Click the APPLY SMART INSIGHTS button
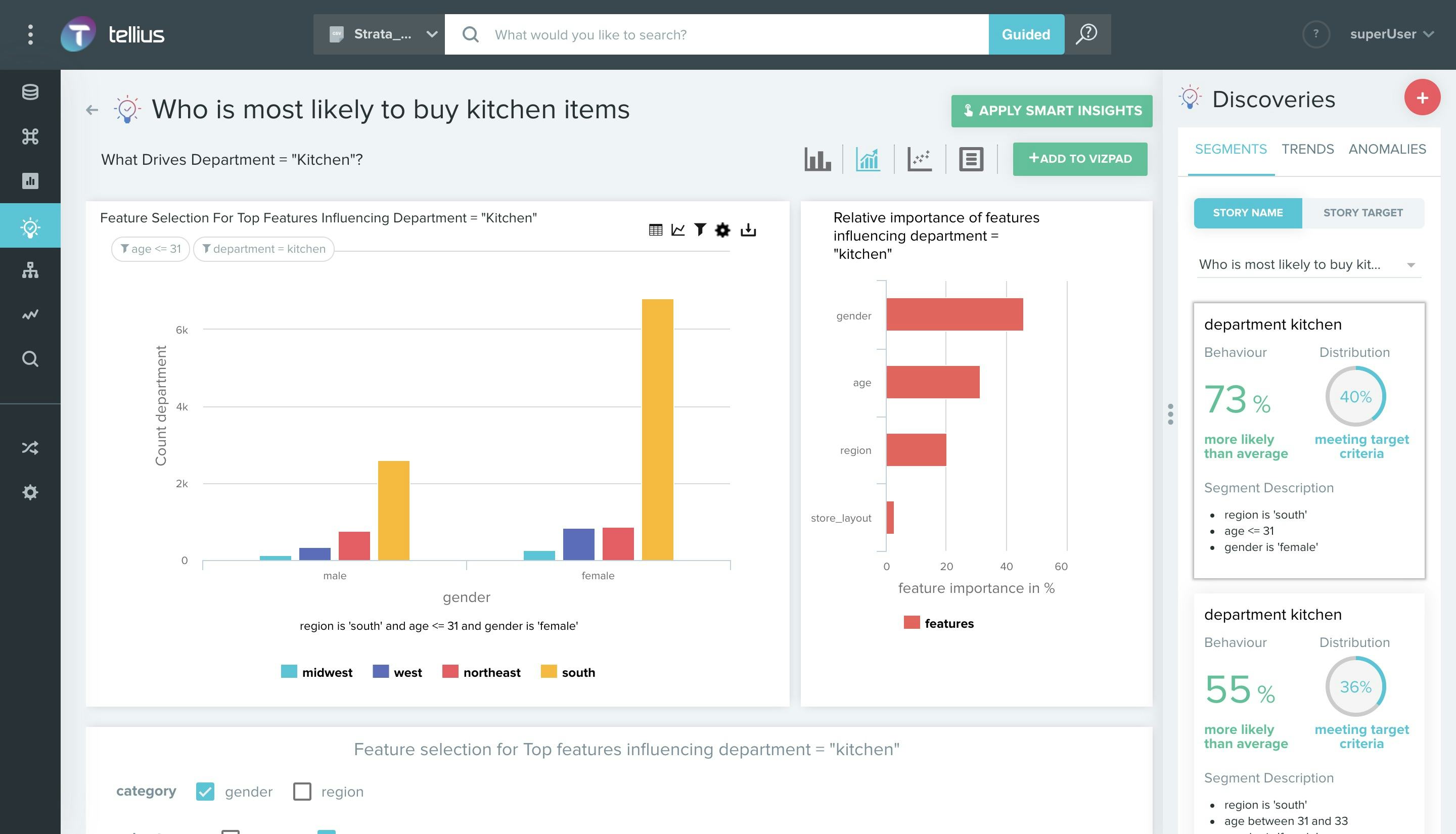This screenshot has width=1456, height=834. (1052, 111)
